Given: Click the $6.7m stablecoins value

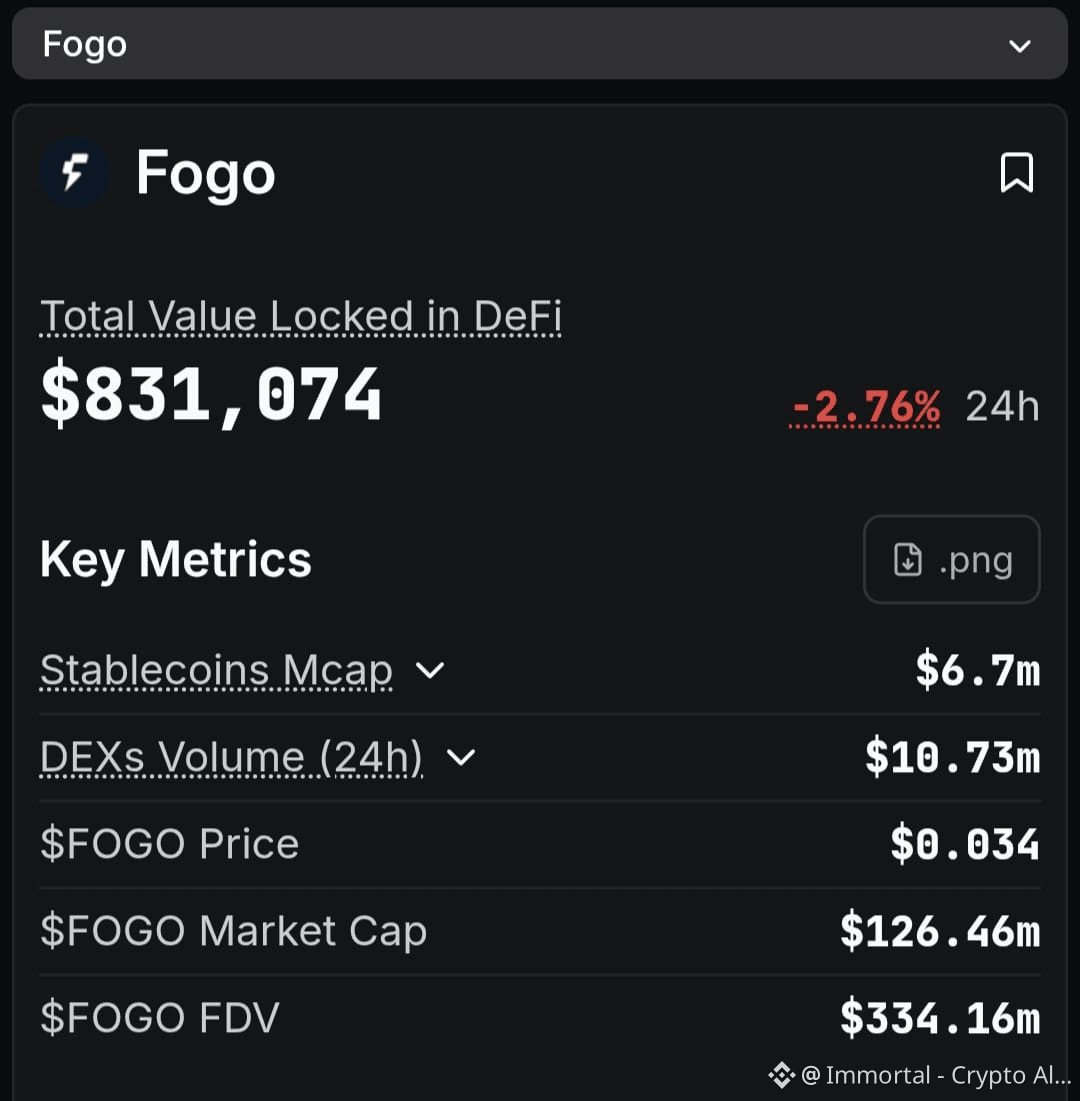Looking at the screenshot, I should click(977, 670).
